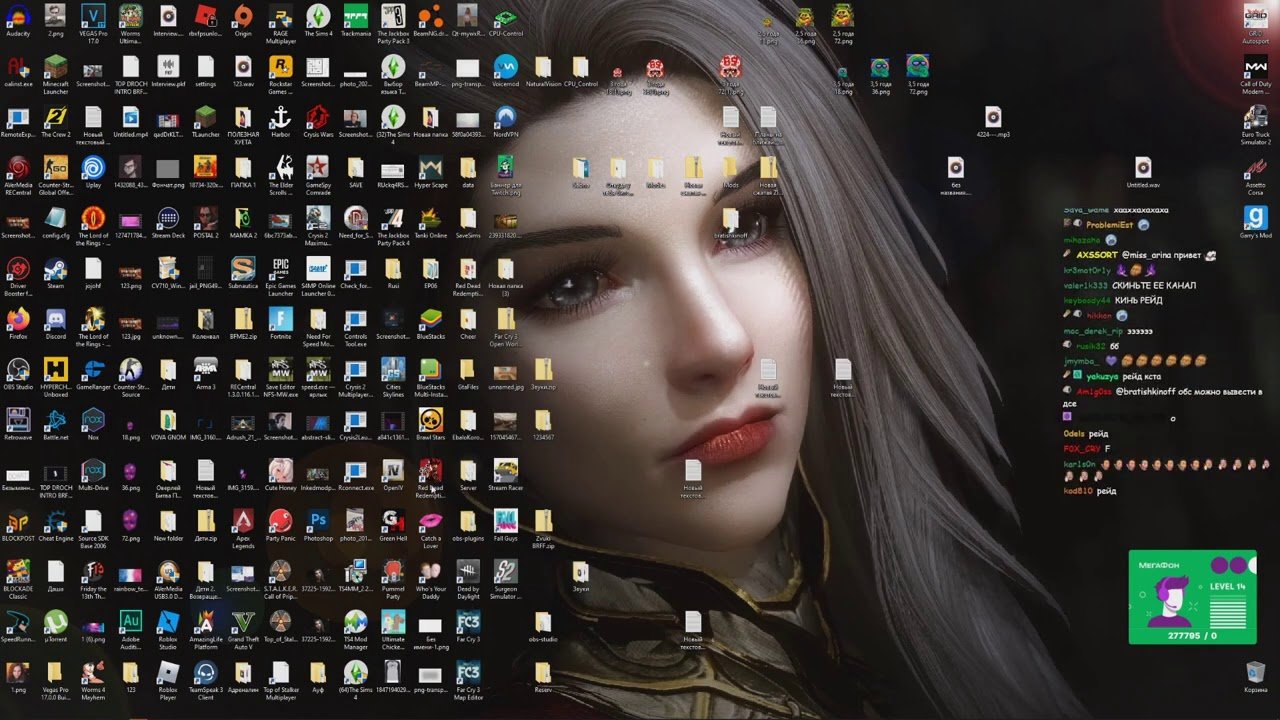Launch VEGAS Pro 17.0 from desktop

(x=92, y=17)
